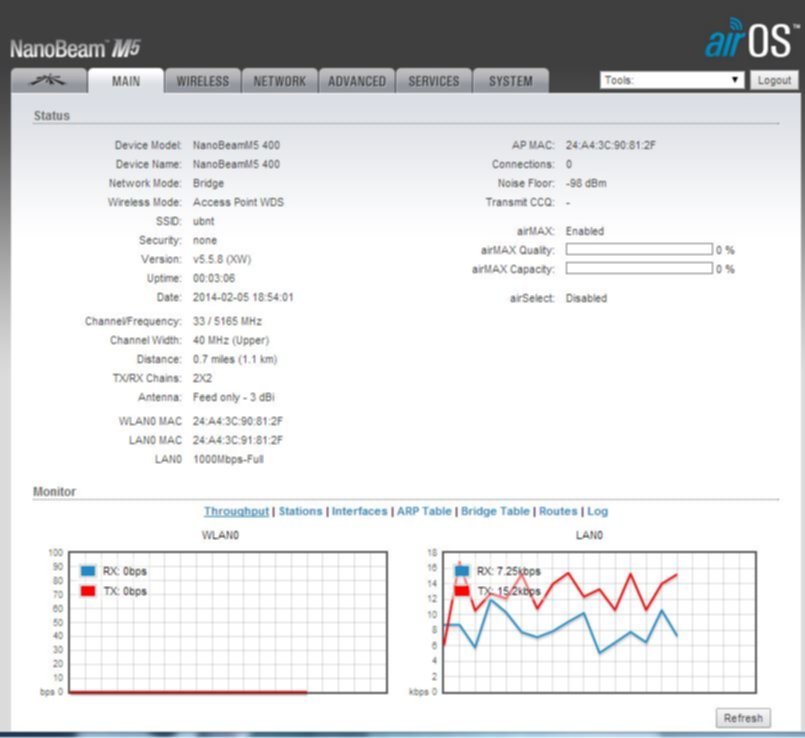Click the Noise Floor value -98 dBm
805x738 pixels.
[586, 183]
